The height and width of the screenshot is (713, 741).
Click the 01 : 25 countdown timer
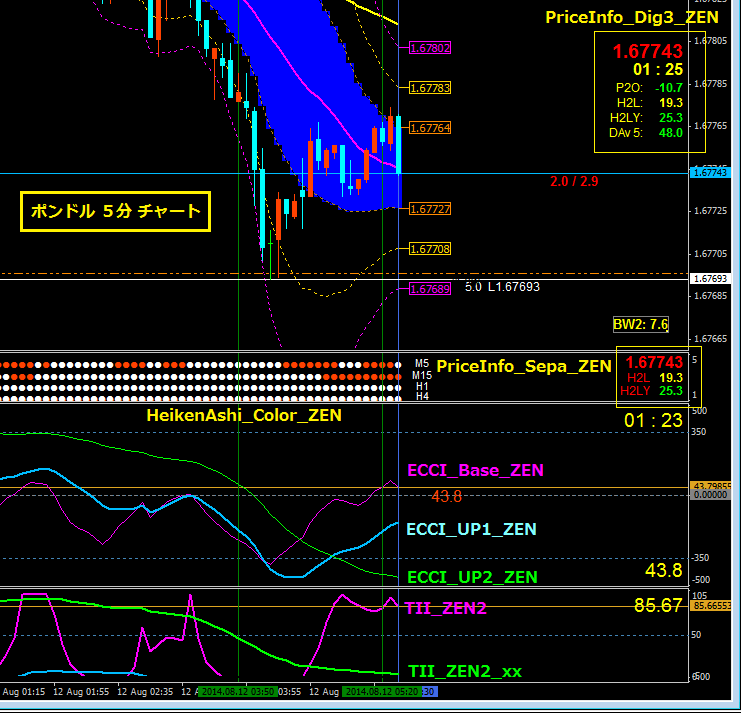658,69
